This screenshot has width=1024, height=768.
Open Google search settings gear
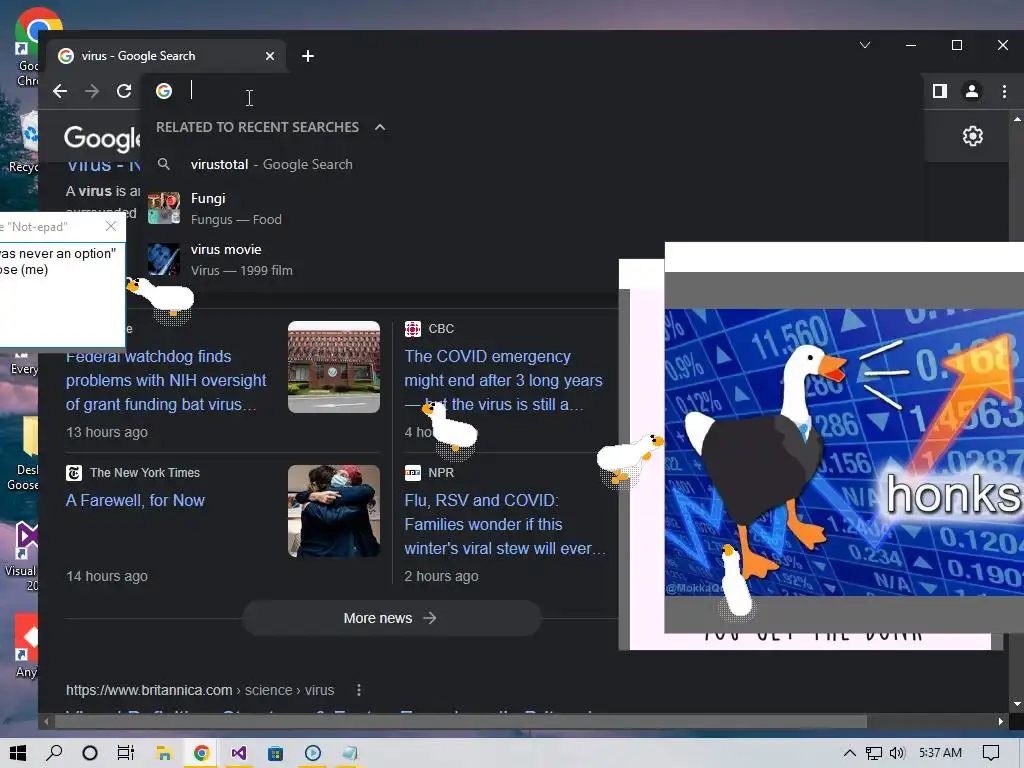pos(972,136)
